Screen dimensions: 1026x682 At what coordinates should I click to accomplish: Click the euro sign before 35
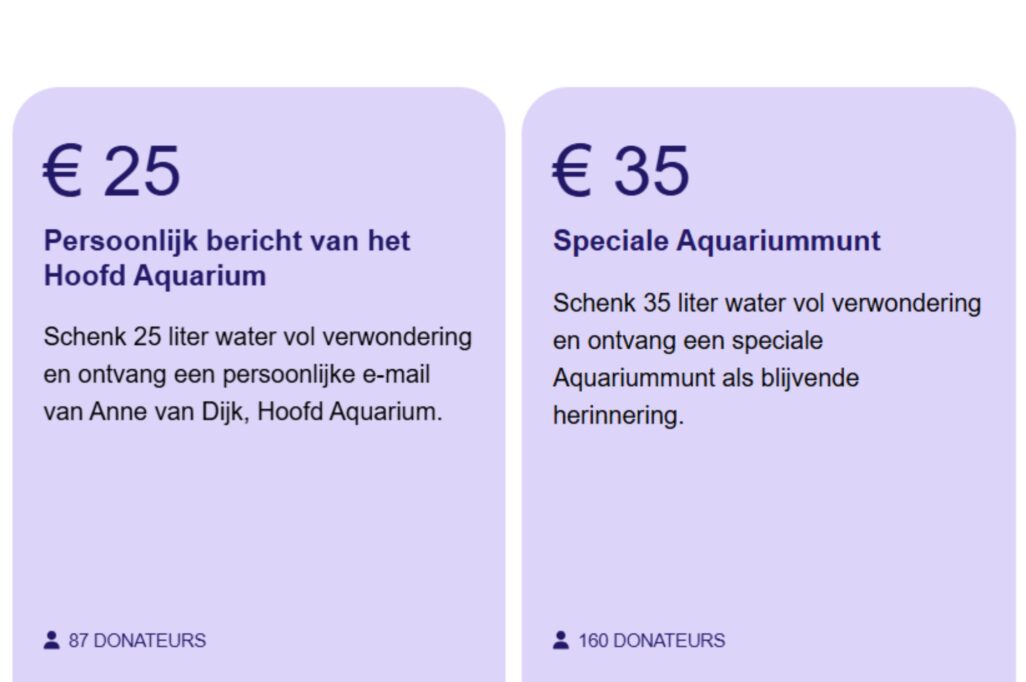(x=572, y=170)
